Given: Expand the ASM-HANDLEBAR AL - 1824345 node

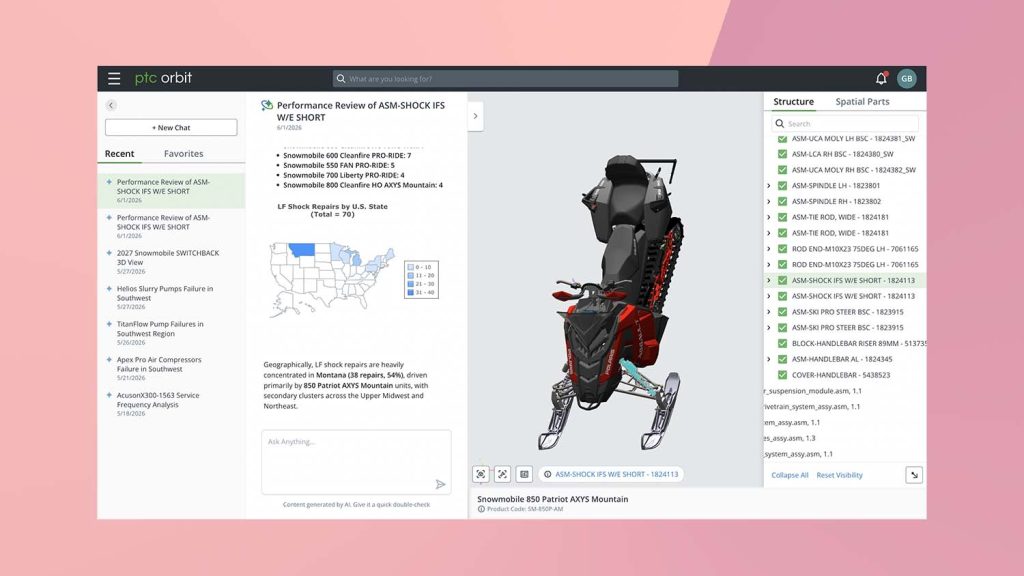Looking at the screenshot, I should point(769,359).
